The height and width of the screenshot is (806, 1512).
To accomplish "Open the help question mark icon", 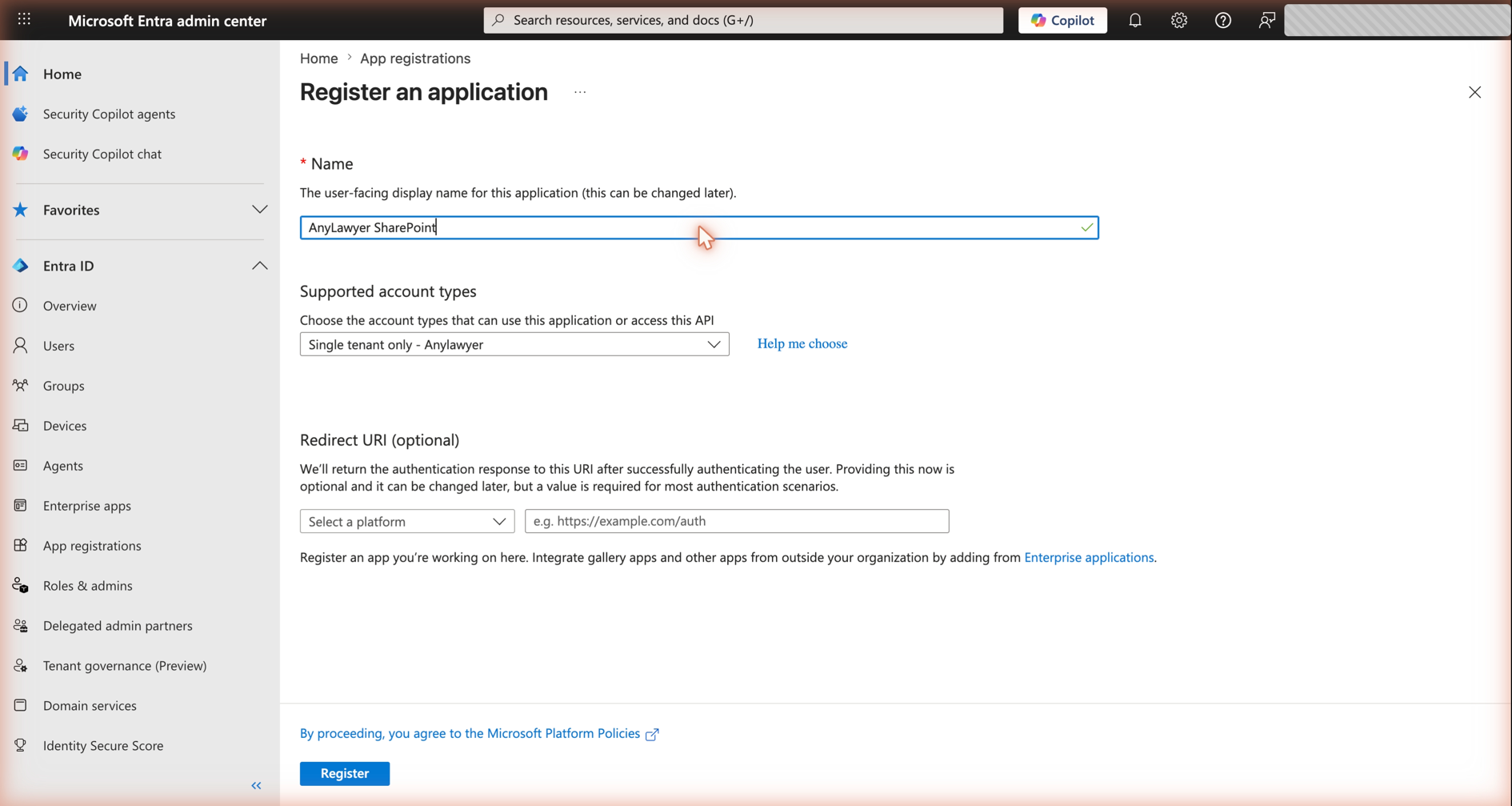I will pos(1223,20).
